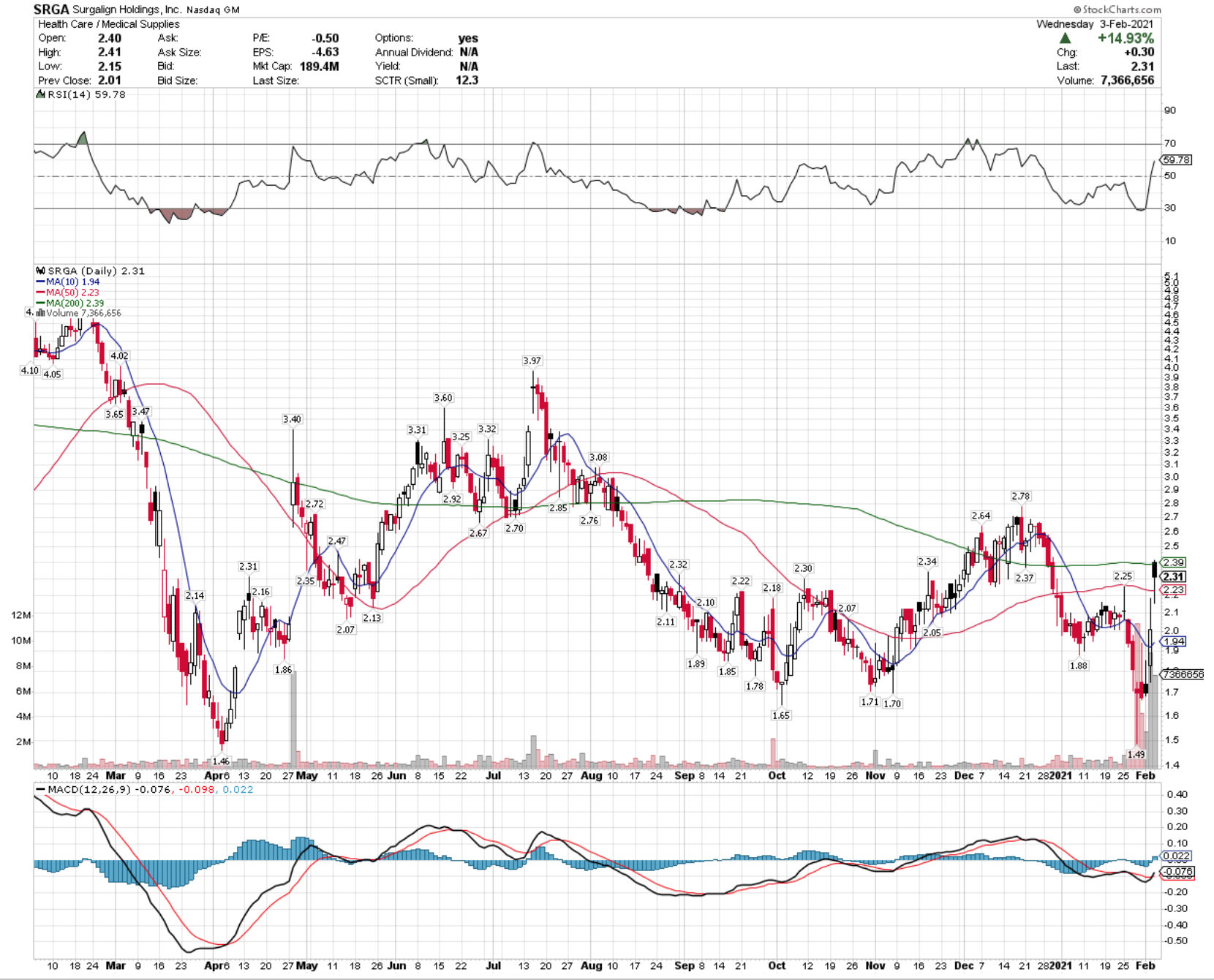This screenshot has height=980, width=1214.
Task: Click the Low 2.15 value
Action: (x=110, y=67)
